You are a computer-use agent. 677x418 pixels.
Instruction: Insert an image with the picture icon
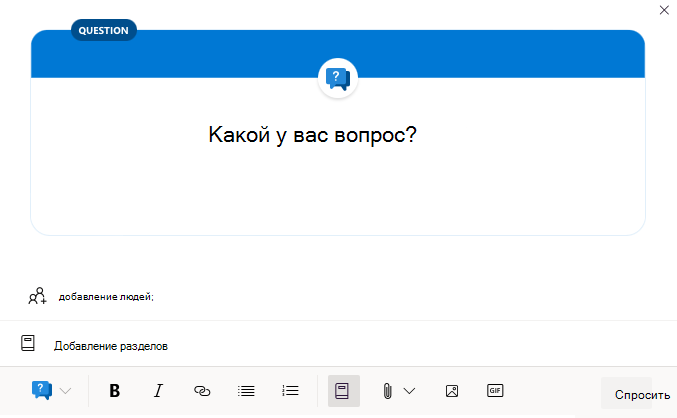pos(452,391)
